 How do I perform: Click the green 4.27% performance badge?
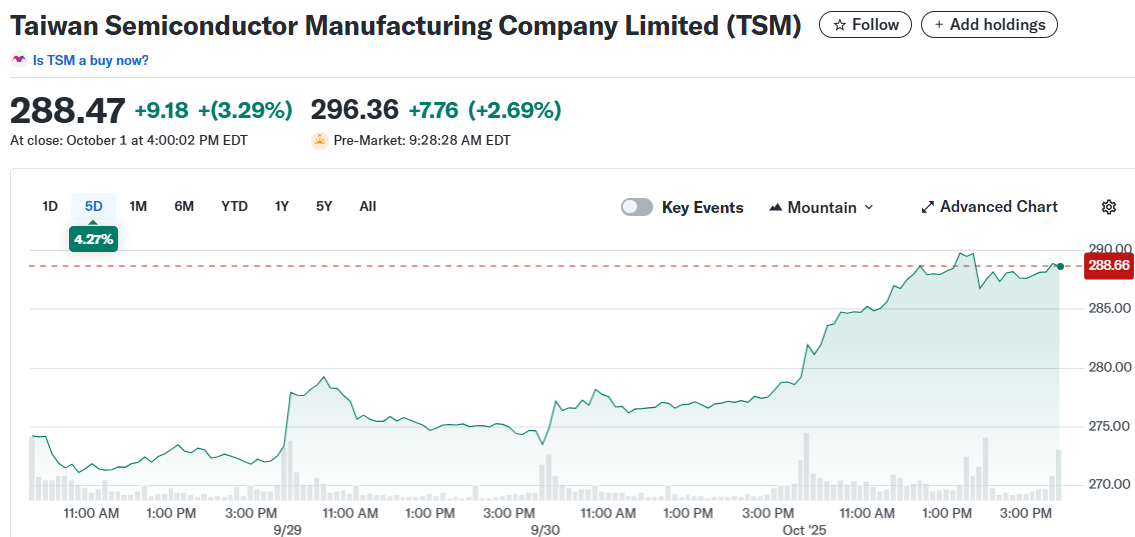tap(94, 239)
